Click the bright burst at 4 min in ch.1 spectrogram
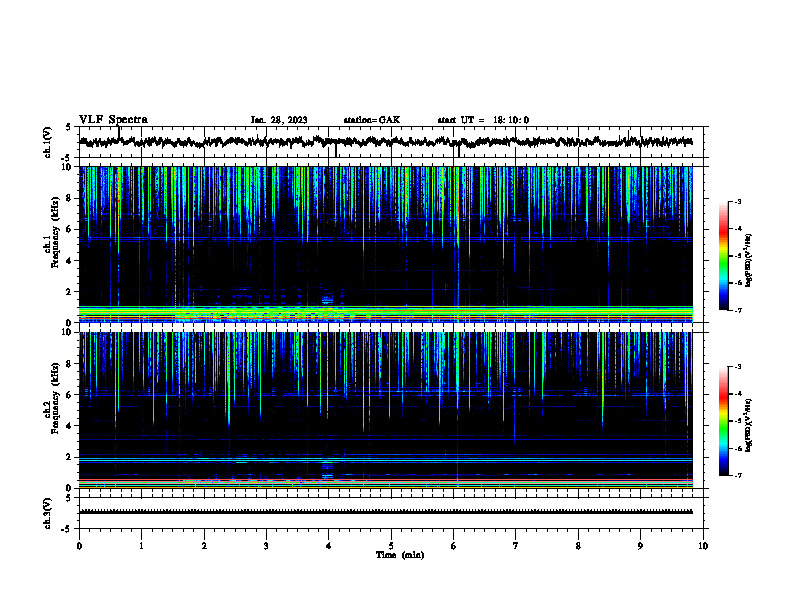This screenshot has height=612, width=792. (x=328, y=300)
